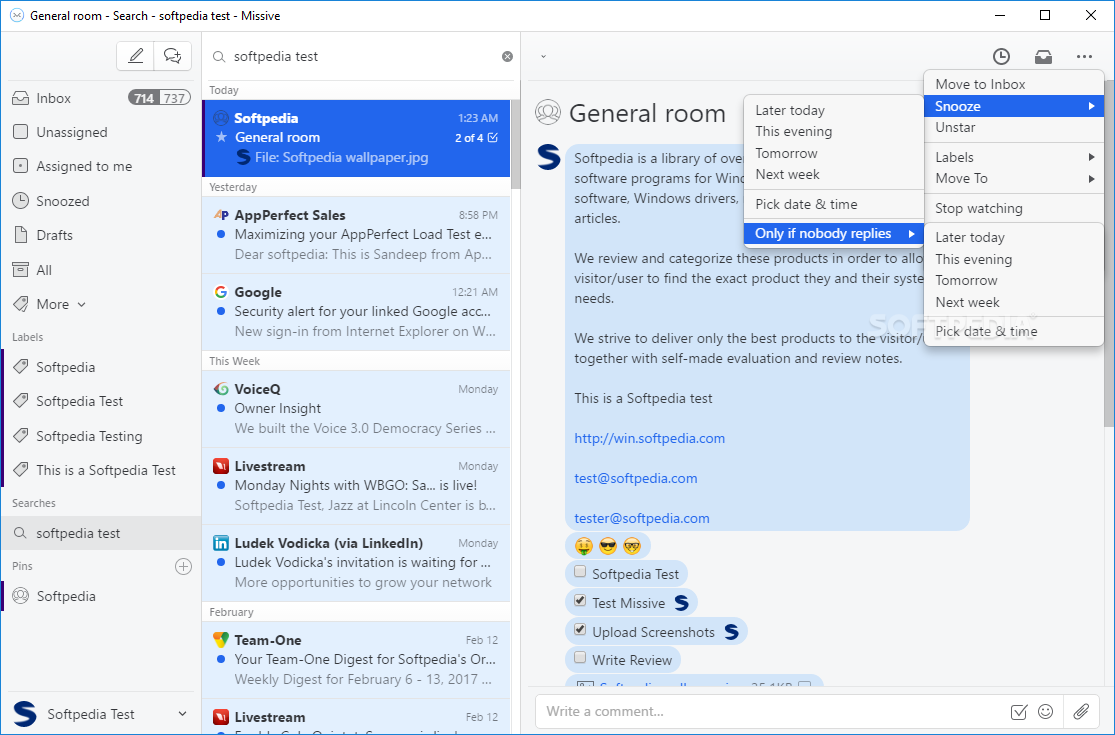Expand Only if nobody replies submenu

[833, 233]
